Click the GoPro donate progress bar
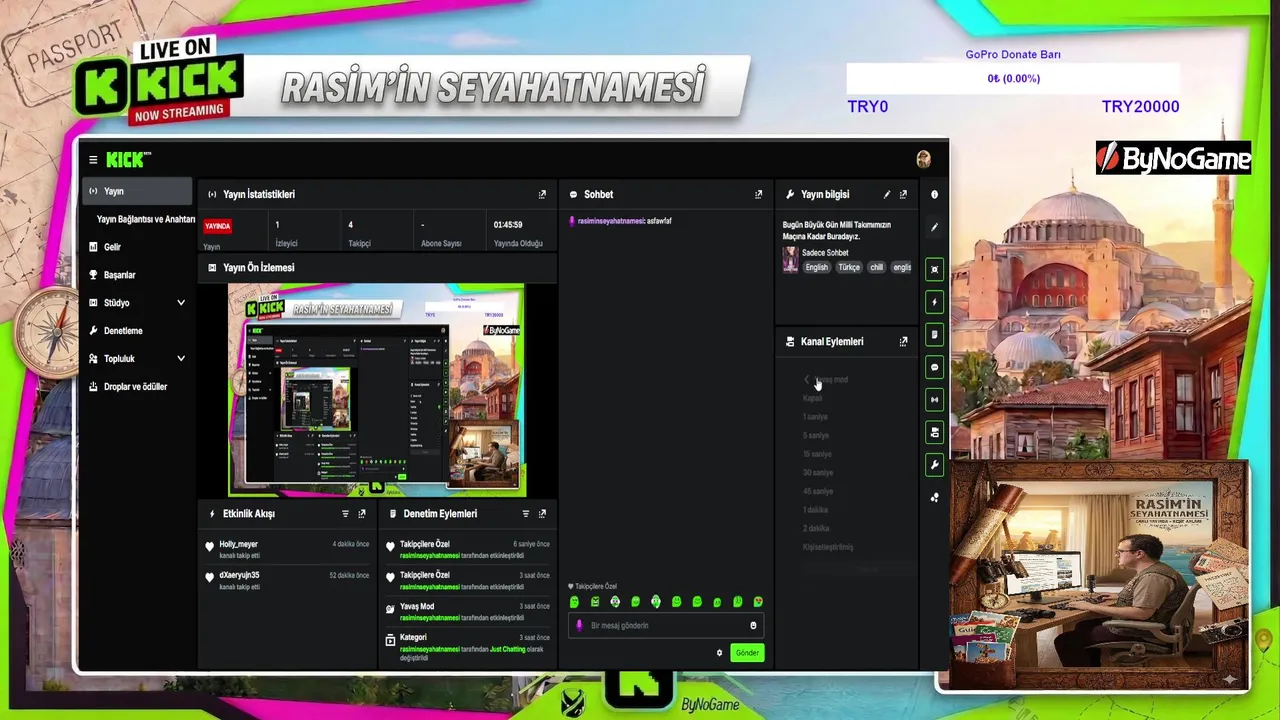Image resolution: width=1280 pixels, height=720 pixels. coord(1013,78)
